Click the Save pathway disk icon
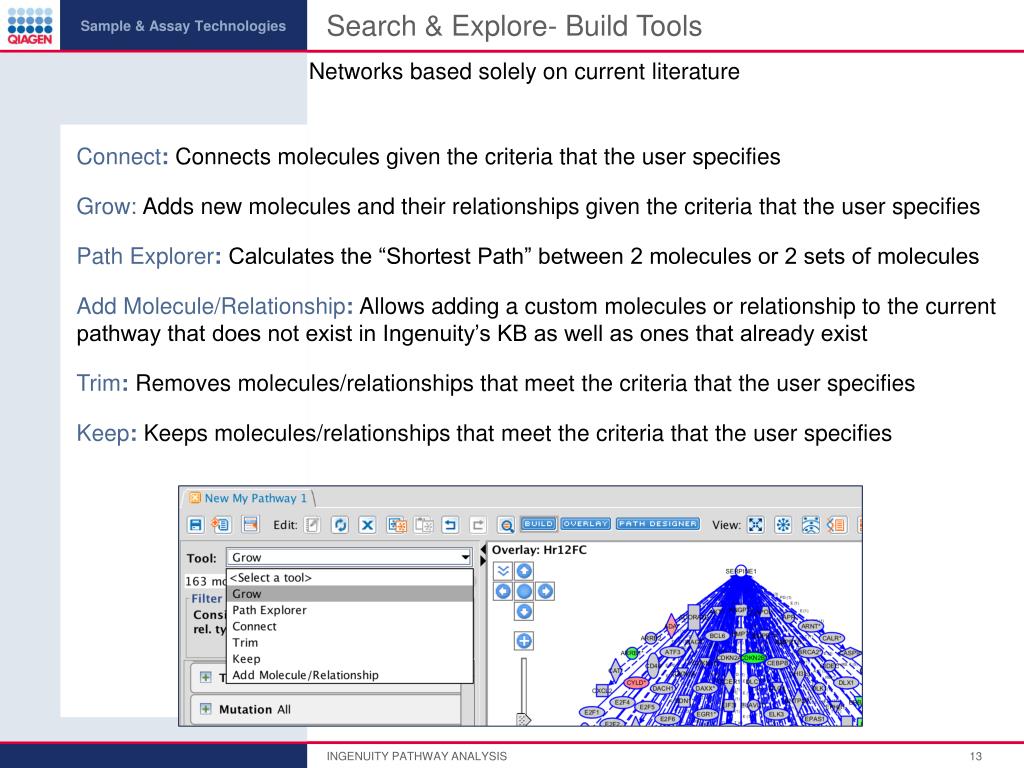This screenshot has height=768, width=1024. [195, 524]
